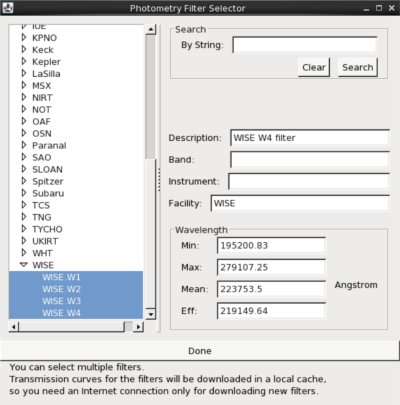Close the Photometry Filter Selector window
This screenshot has height=405, width=400.
coord(392,8)
